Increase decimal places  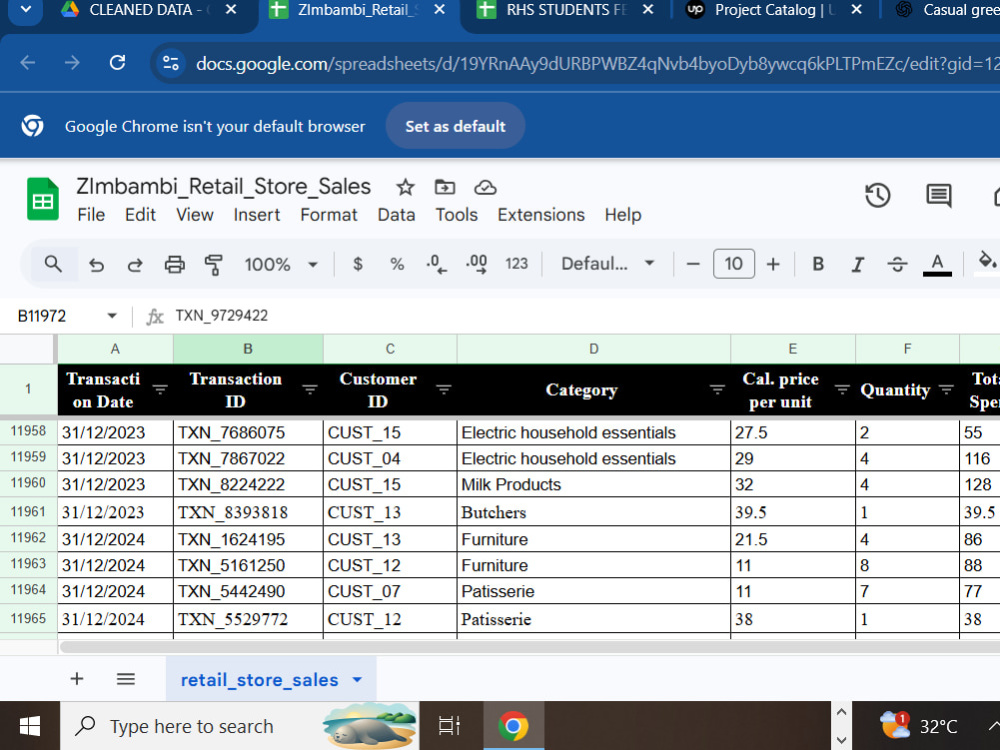pyautogui.click(x=476, y=264)
